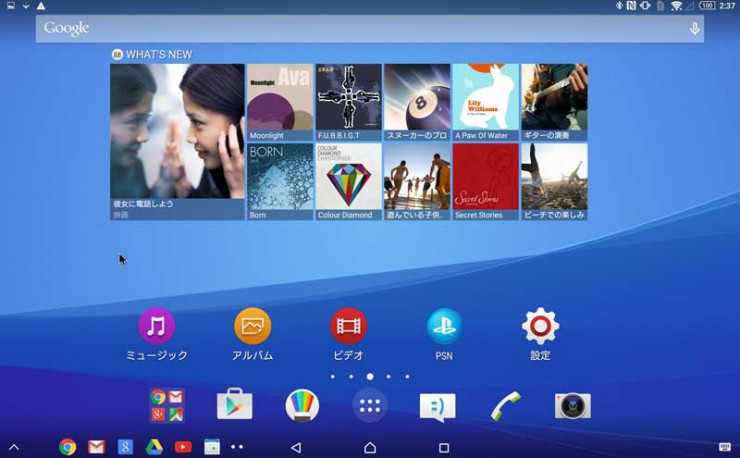Open the Sketch colorful pencils app
Screen dimensions: 740x458
point(302,405)
